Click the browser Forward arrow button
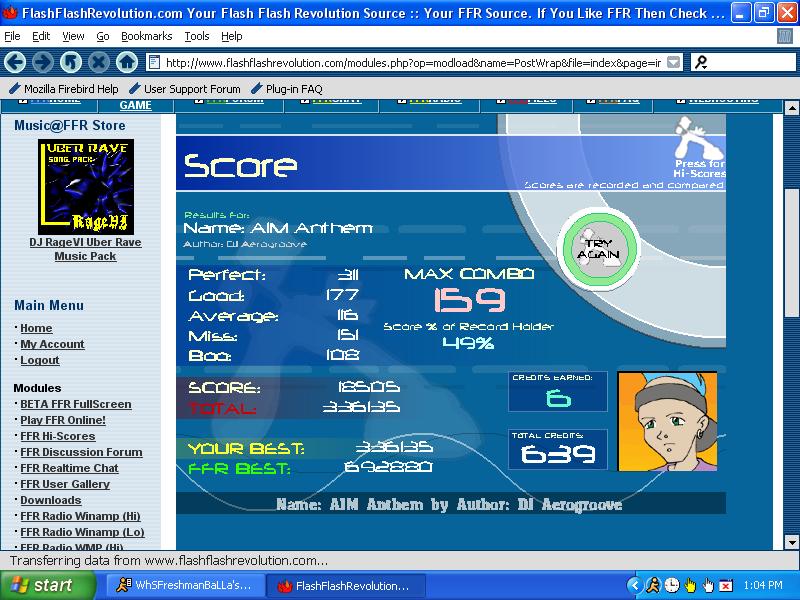800x600 pixels. (x=43, y=63)
